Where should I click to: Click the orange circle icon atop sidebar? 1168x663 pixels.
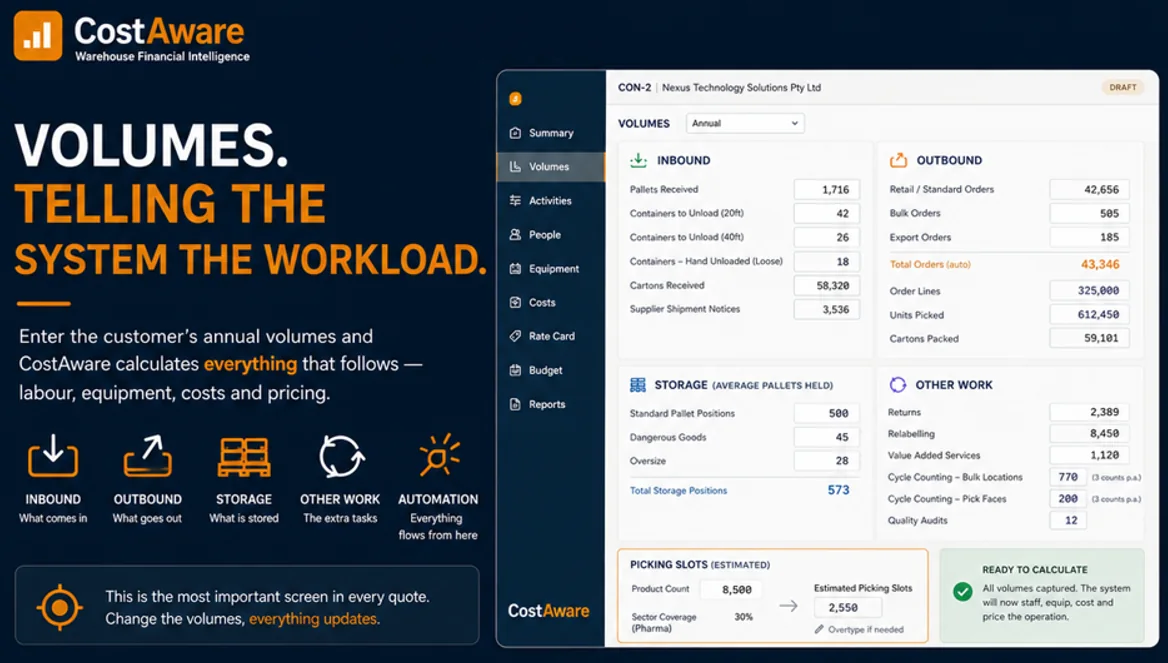(515, 98)
